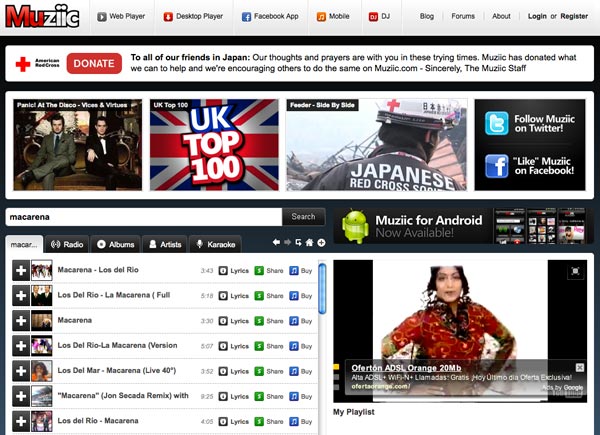This screenshot has width=600, height=435.
Task: Click the Login link
Action: [x=537, y=16]
